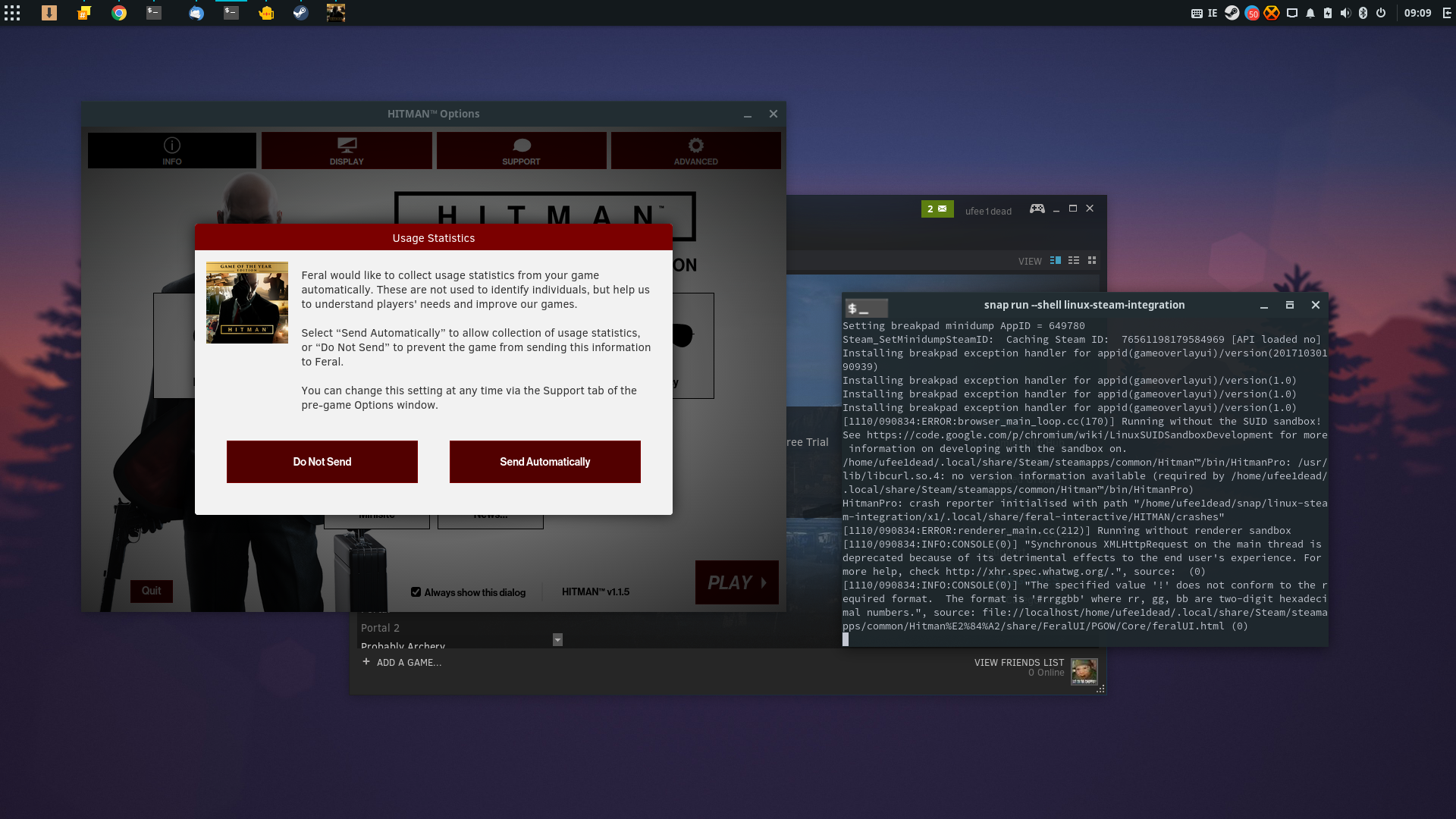Image resolution: width=1456 pixels, height=819 pixels.
Task: Open Steam inbox with 2 notifications
Action: 937,209
